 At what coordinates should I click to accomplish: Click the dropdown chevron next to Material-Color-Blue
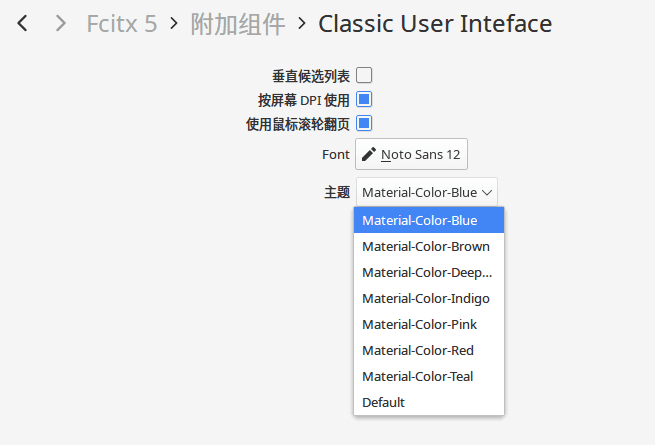pos(487,192)
